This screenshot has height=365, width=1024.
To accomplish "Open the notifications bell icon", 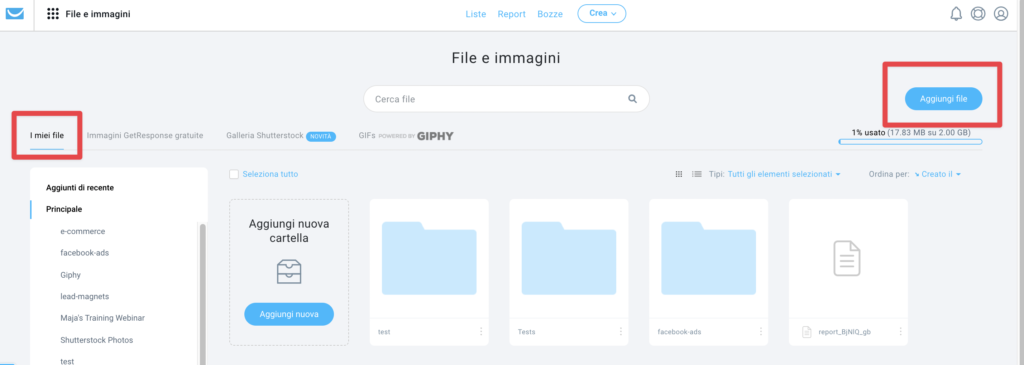I will click(x=956, y=14).
